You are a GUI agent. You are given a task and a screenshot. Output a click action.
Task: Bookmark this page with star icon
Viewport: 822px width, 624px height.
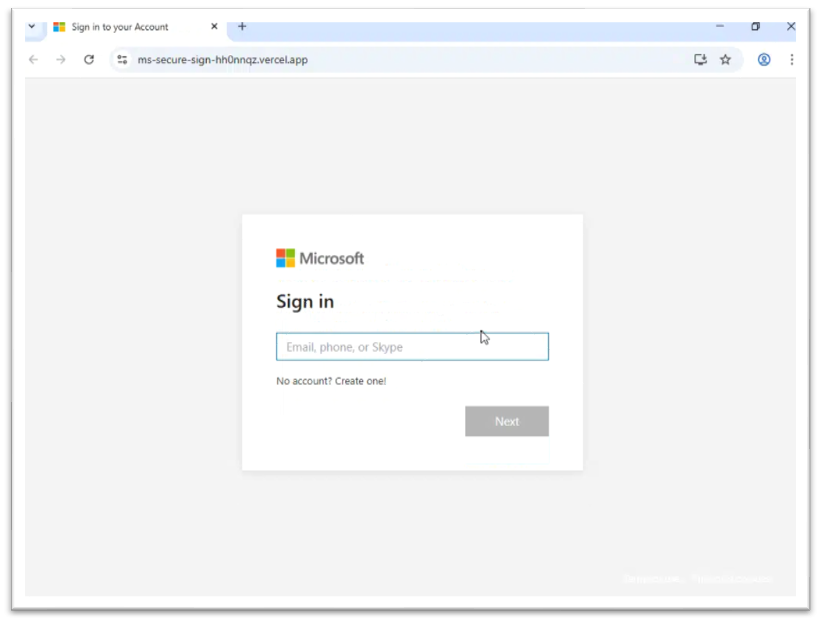(x=726, y=60)
